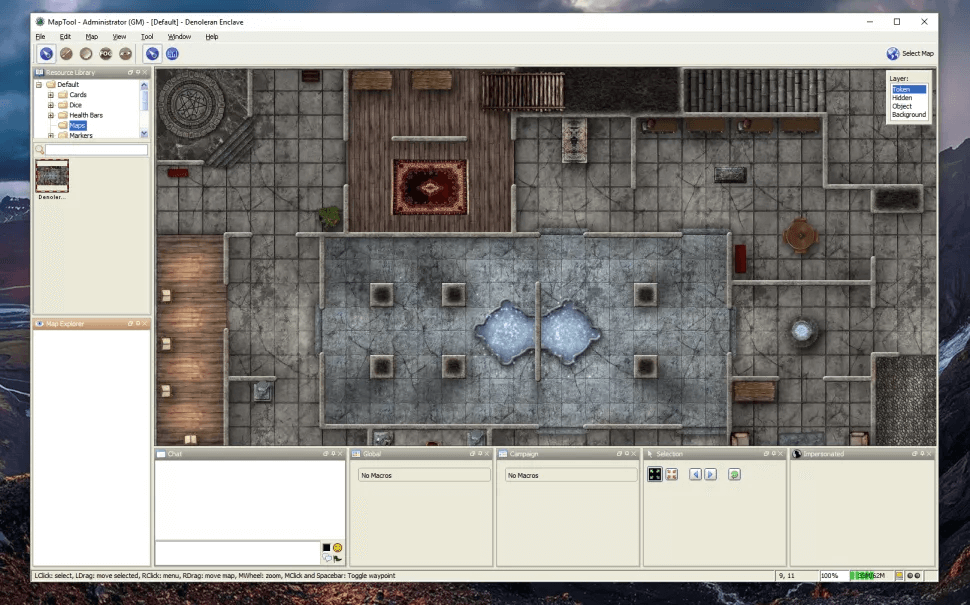The image size is (970, 605).
Task: Expand the Cards folder in library
Action: pos(51,95)
